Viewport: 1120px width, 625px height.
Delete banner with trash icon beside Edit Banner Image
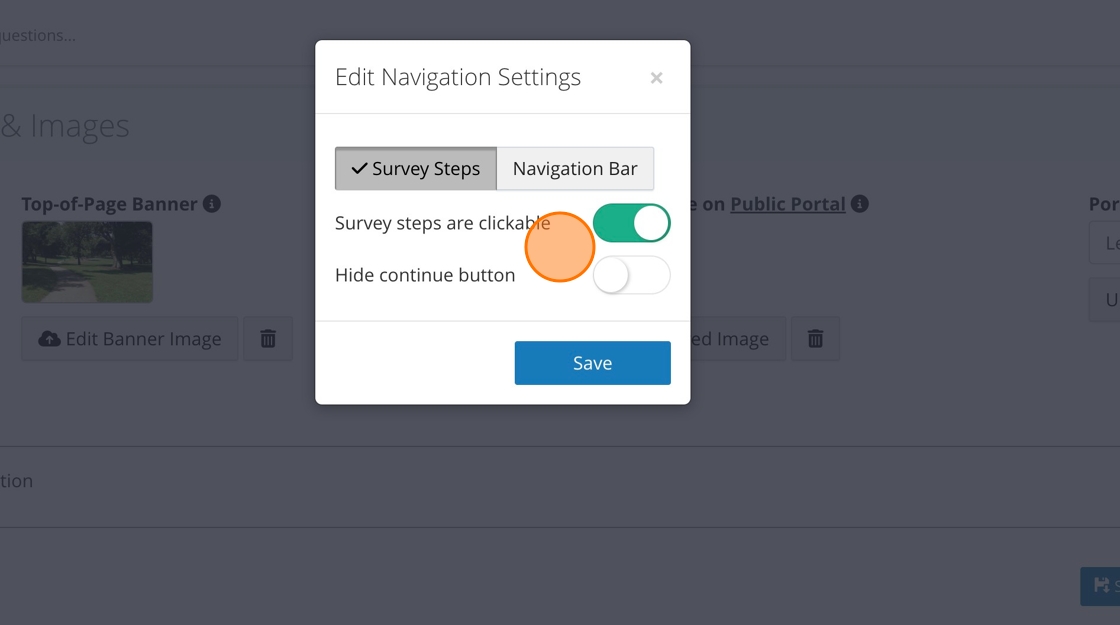[x=268, y=339]
